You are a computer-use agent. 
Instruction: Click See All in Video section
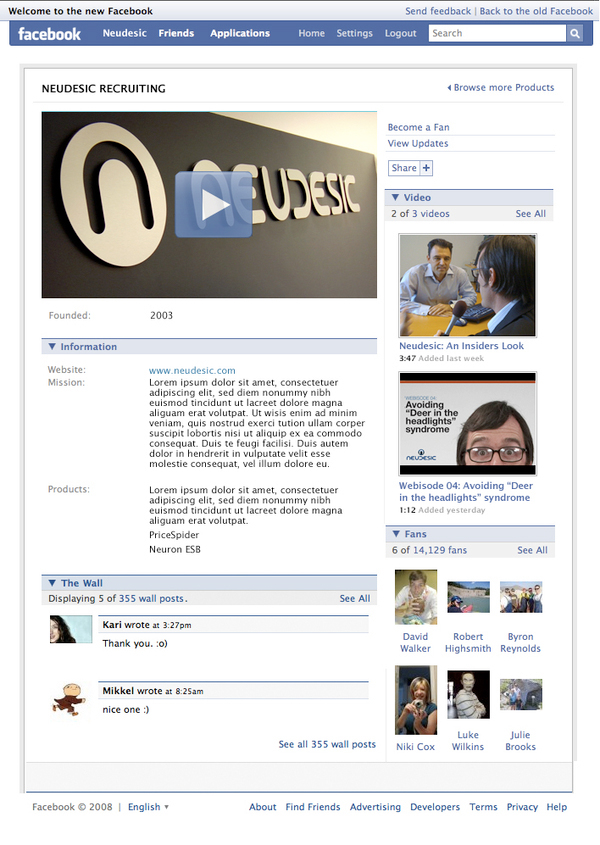click(530, 213)
